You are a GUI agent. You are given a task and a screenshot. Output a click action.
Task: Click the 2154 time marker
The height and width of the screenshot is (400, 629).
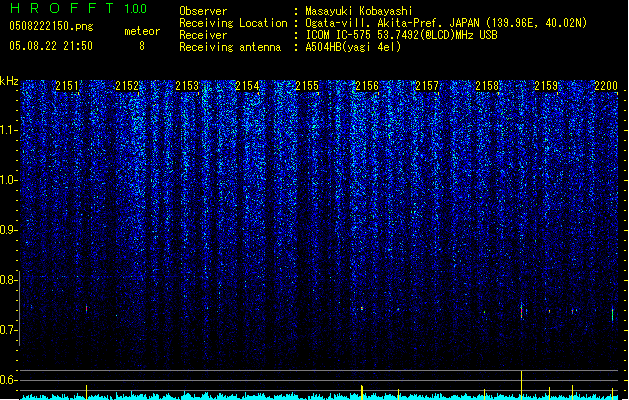pos(247,85)
